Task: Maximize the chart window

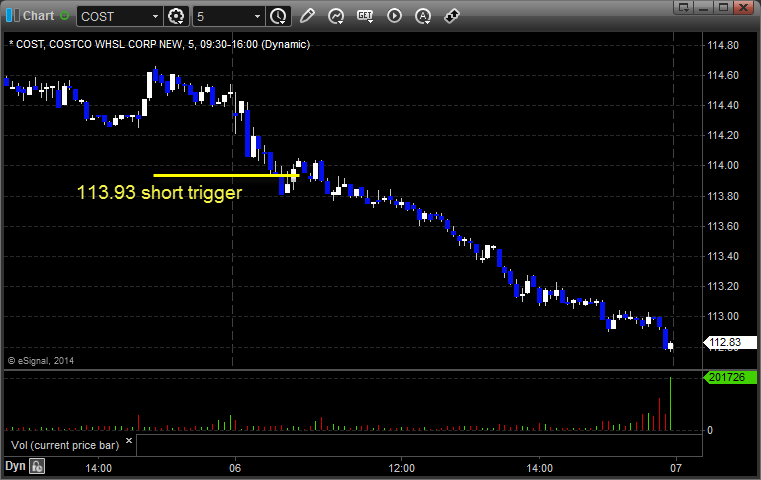Action: click(x=723, y=7)
